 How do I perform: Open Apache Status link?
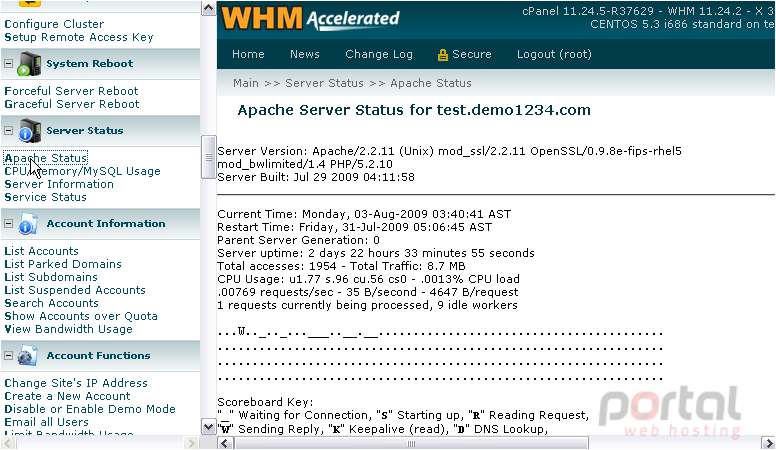(x=46, y=158)
